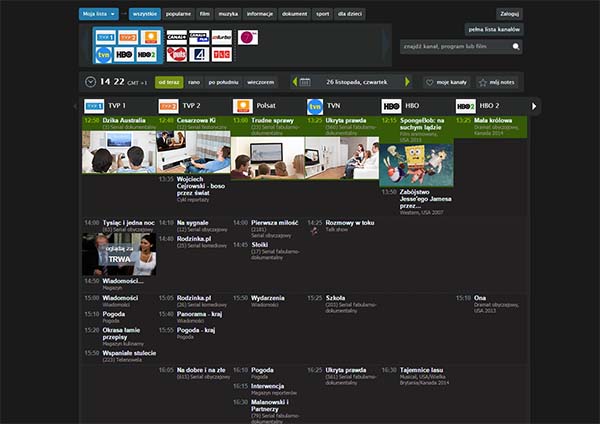
Task: Select the popularne category tab
Action: coord(178,14)
